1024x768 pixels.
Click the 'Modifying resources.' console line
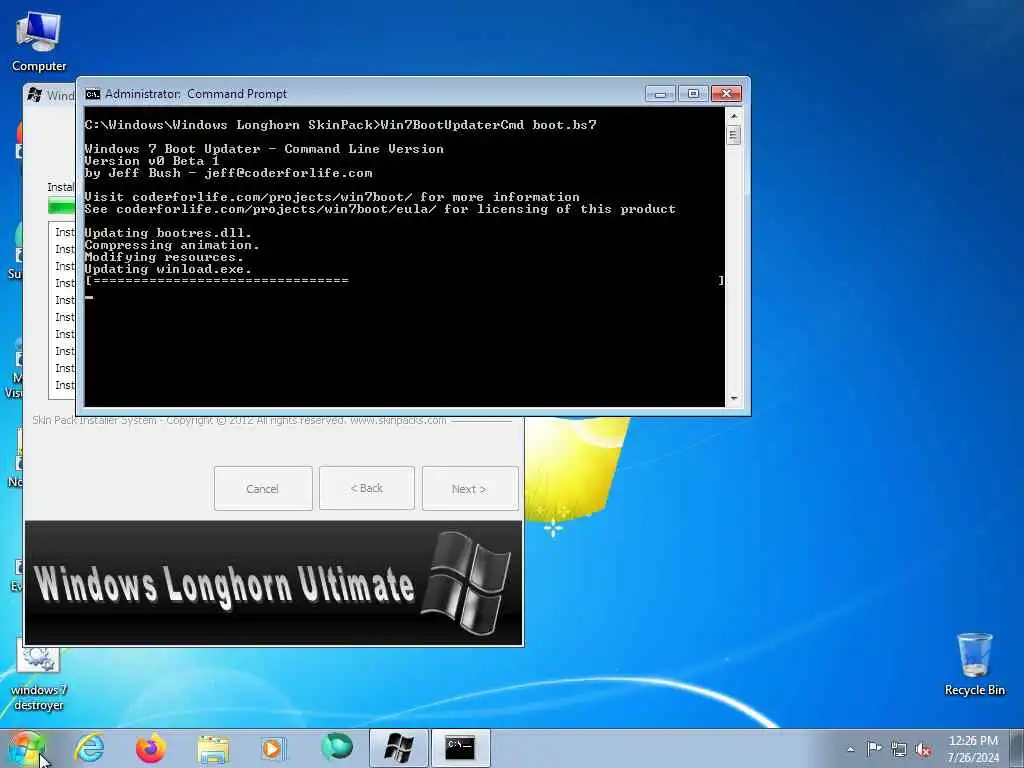[x=164, y=257]
